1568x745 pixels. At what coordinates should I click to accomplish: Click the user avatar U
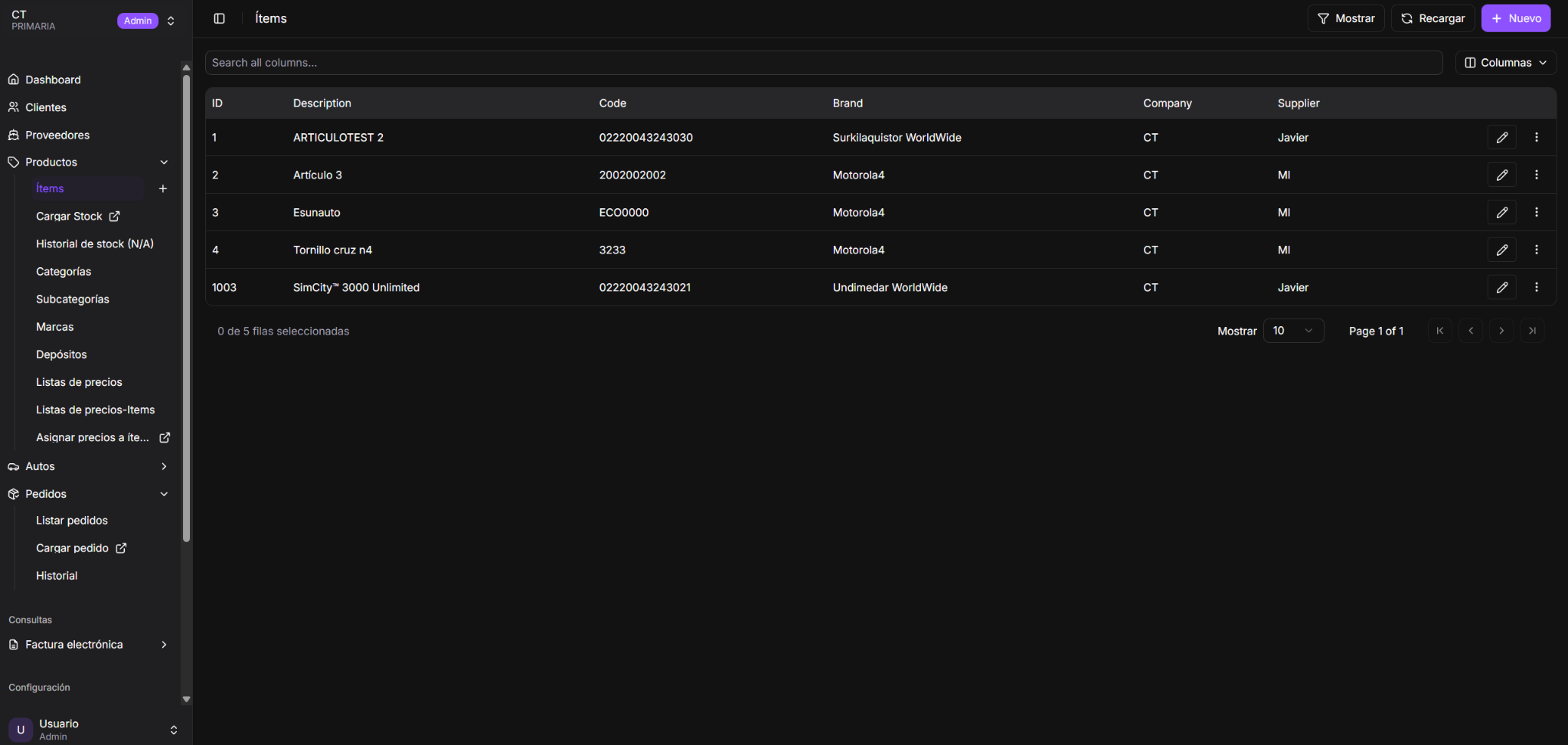[x=21, y=730]
